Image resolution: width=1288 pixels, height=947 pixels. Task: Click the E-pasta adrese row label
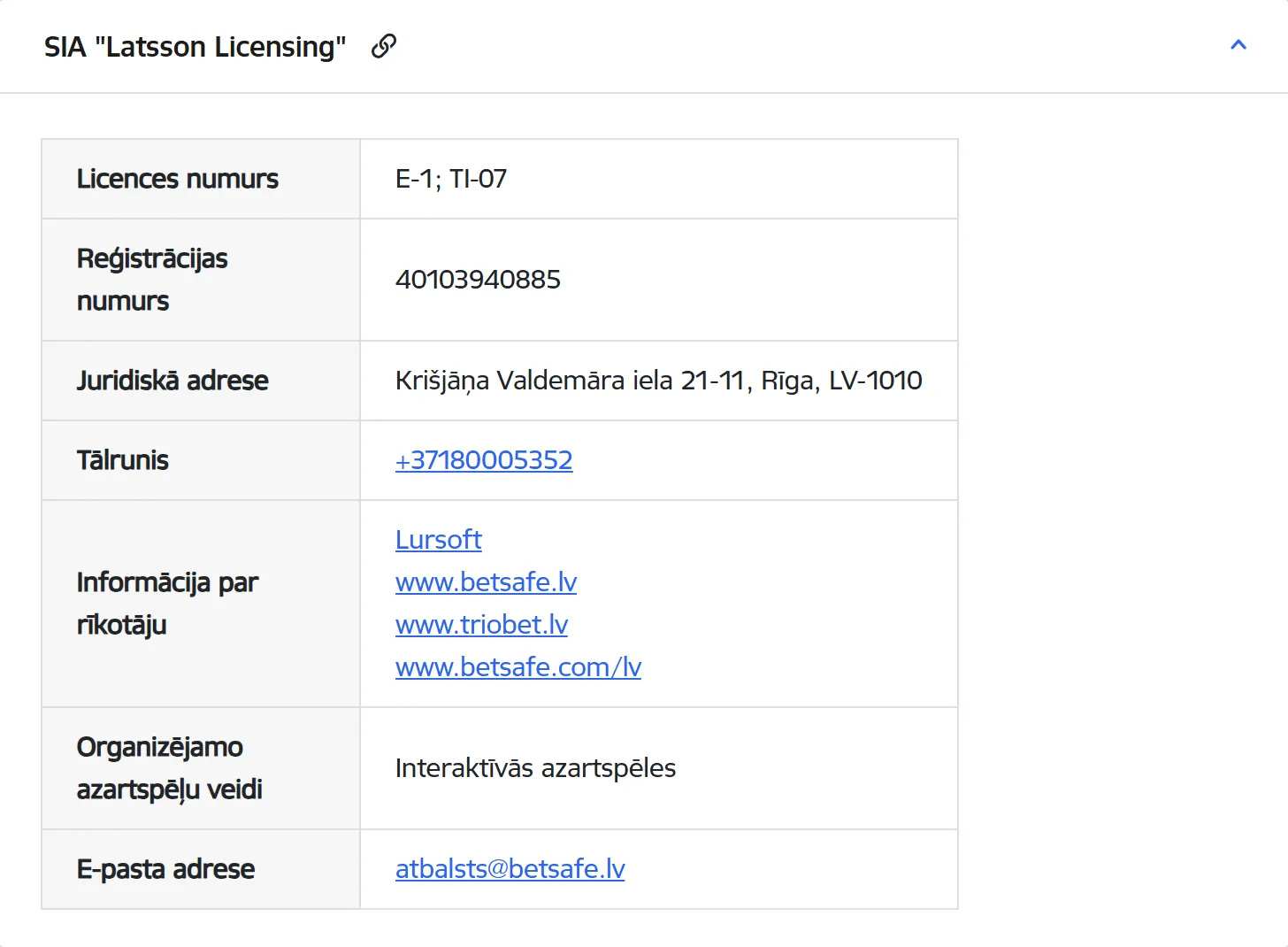[165, 869]
